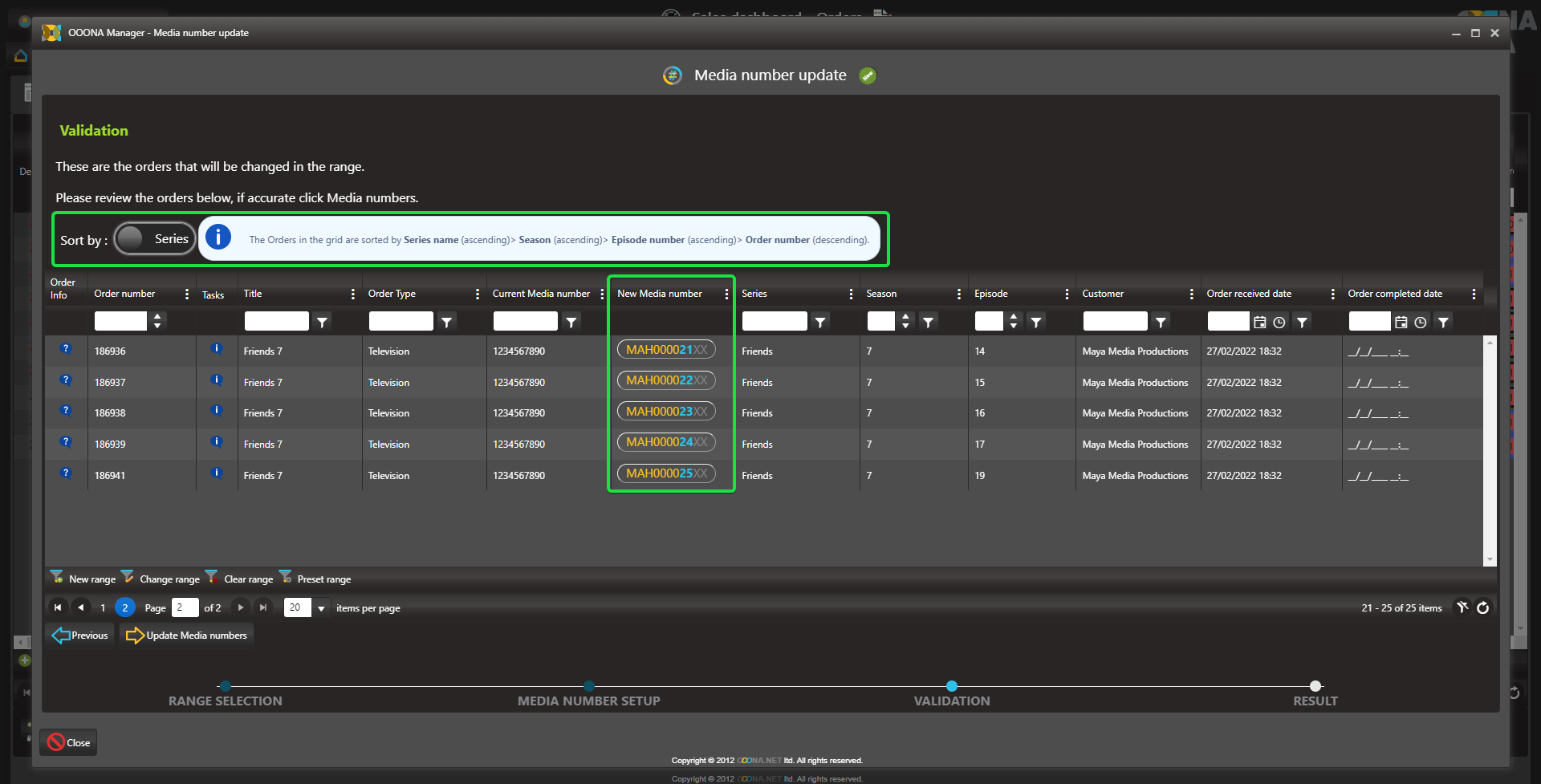
Task: Open the Customer column options menu
Action: [1191, 294]
